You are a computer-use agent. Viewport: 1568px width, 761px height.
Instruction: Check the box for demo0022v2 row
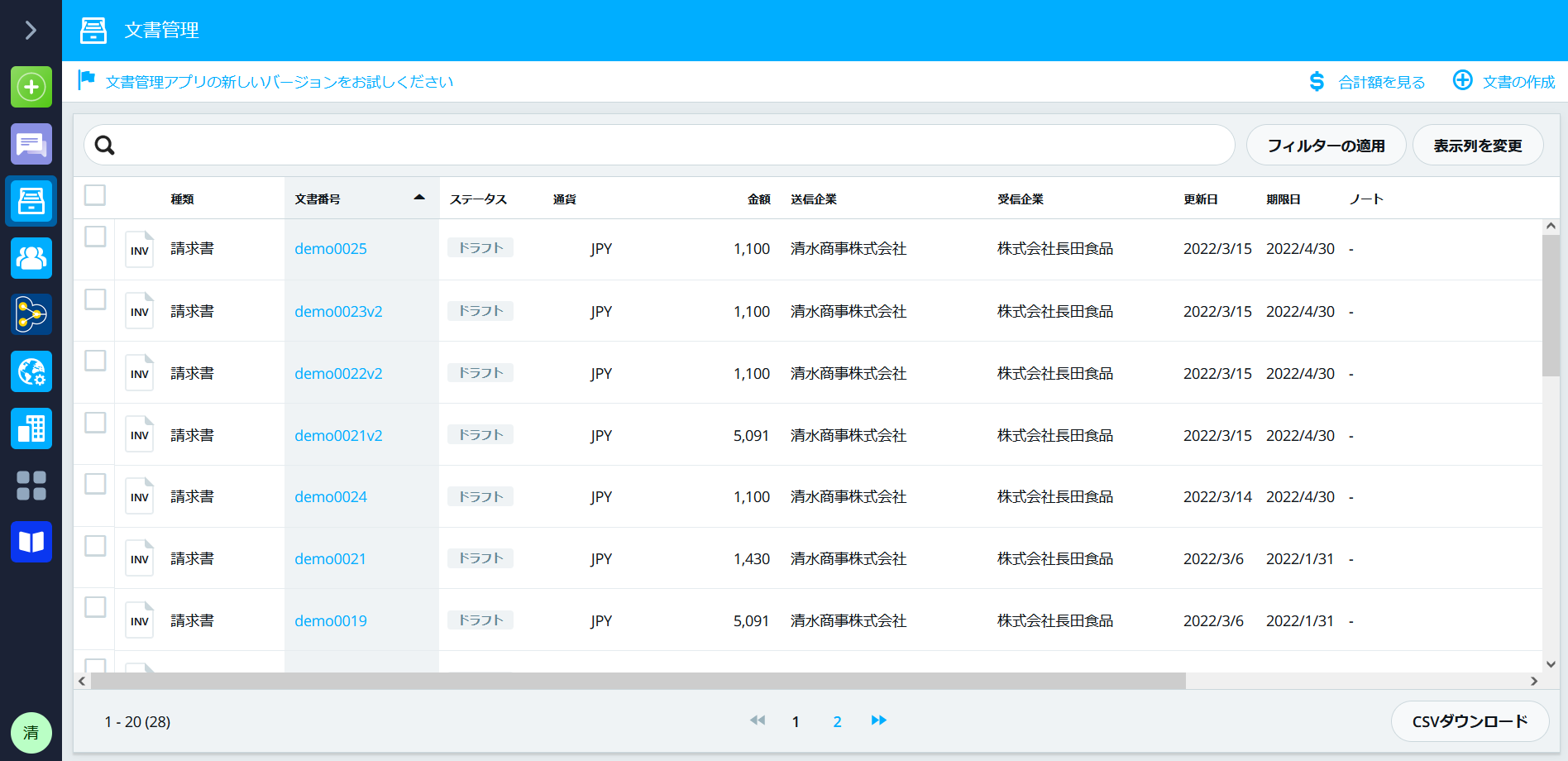(x=95, y=361)
